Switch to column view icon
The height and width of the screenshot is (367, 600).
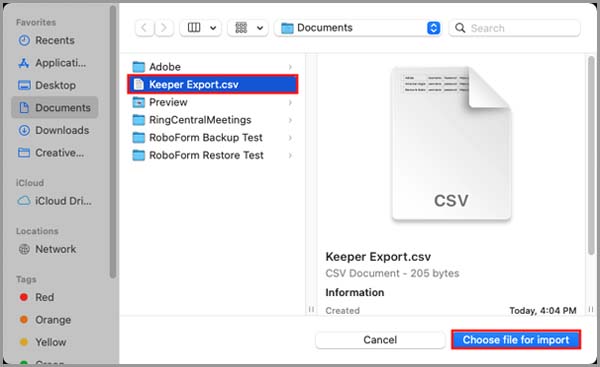coord(194,28)
